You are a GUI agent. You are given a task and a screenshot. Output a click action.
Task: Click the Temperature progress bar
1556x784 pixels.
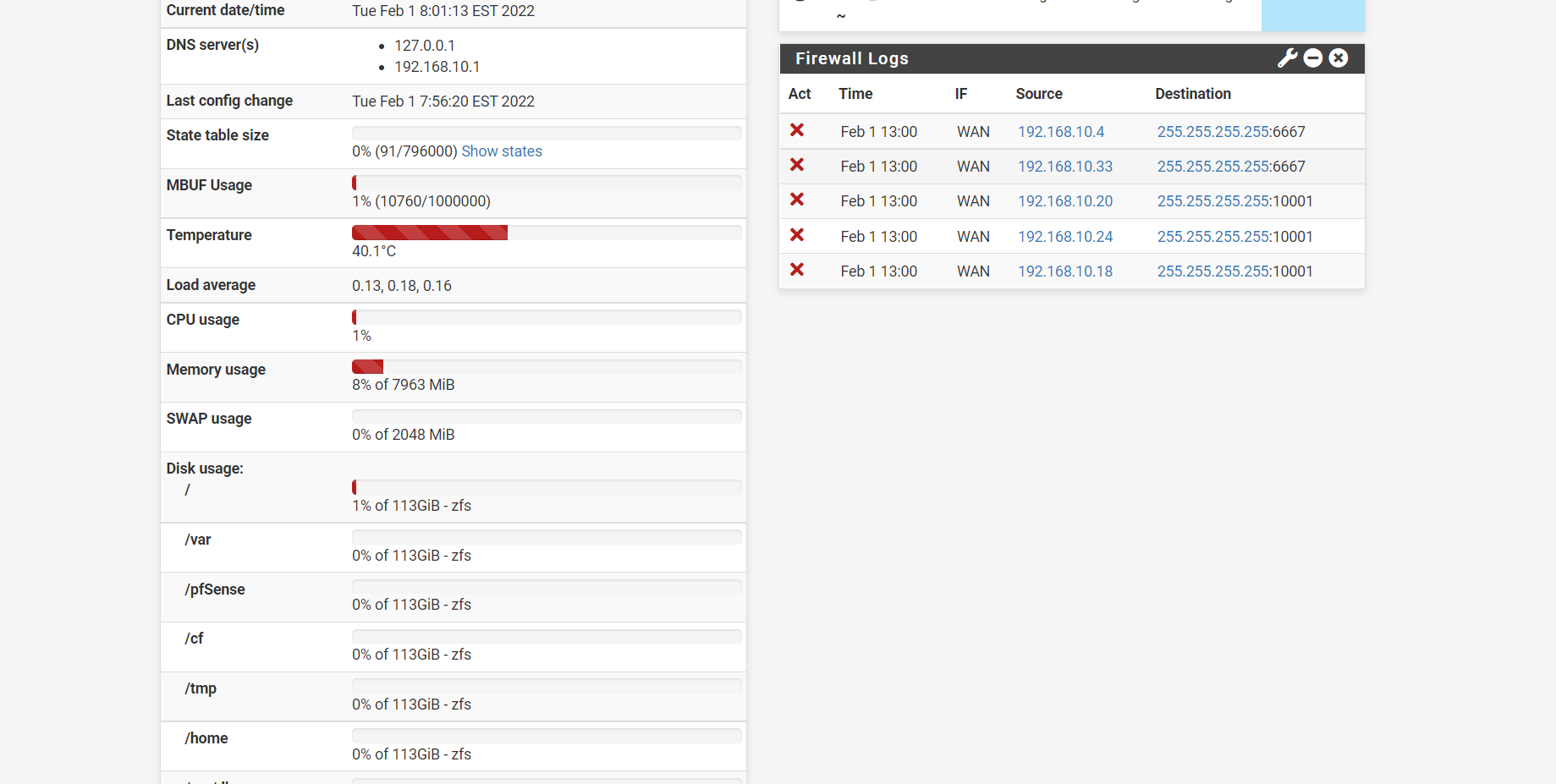547,233
